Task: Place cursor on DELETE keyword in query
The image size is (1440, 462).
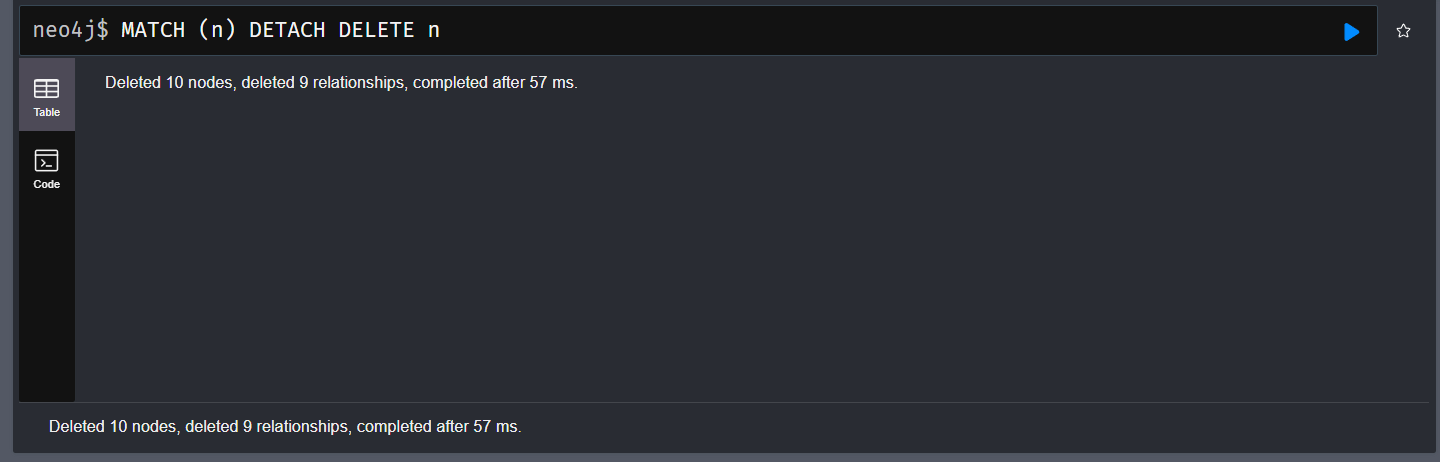Action: pos(376,30)
